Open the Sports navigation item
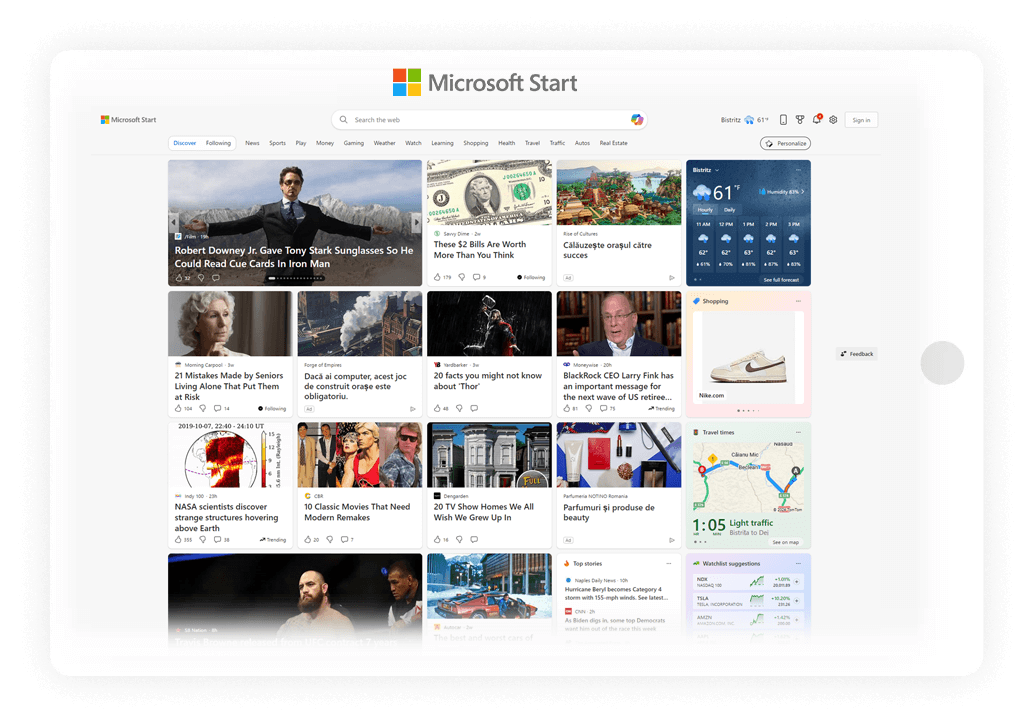This screenshot has height=726, width=1034. tap(278, 143)
